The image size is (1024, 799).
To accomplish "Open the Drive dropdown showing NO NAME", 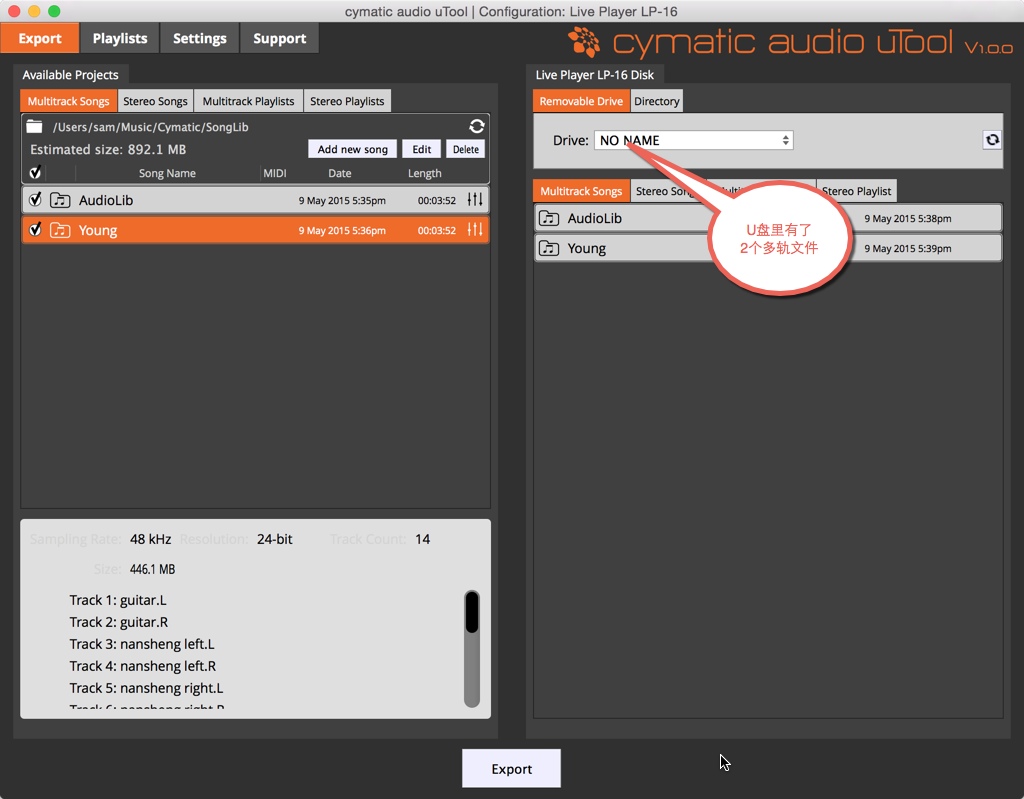I will tap(694, 140).
